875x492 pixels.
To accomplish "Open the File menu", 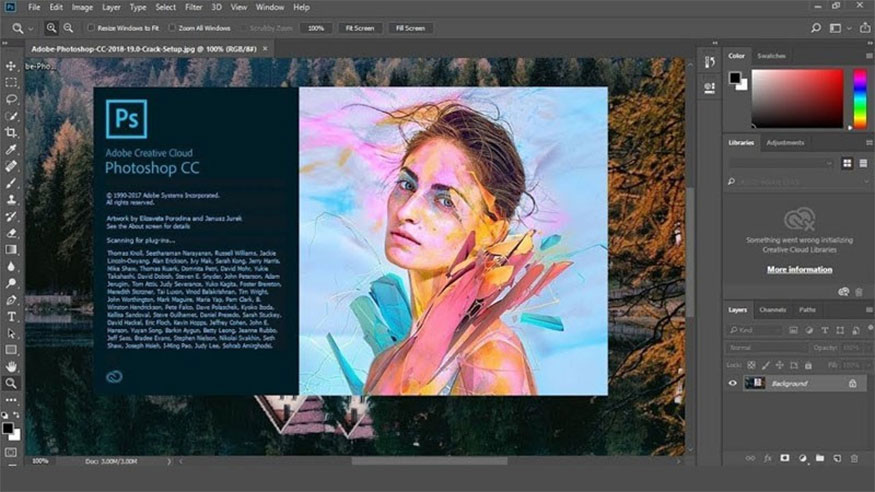I will point(34,7).
